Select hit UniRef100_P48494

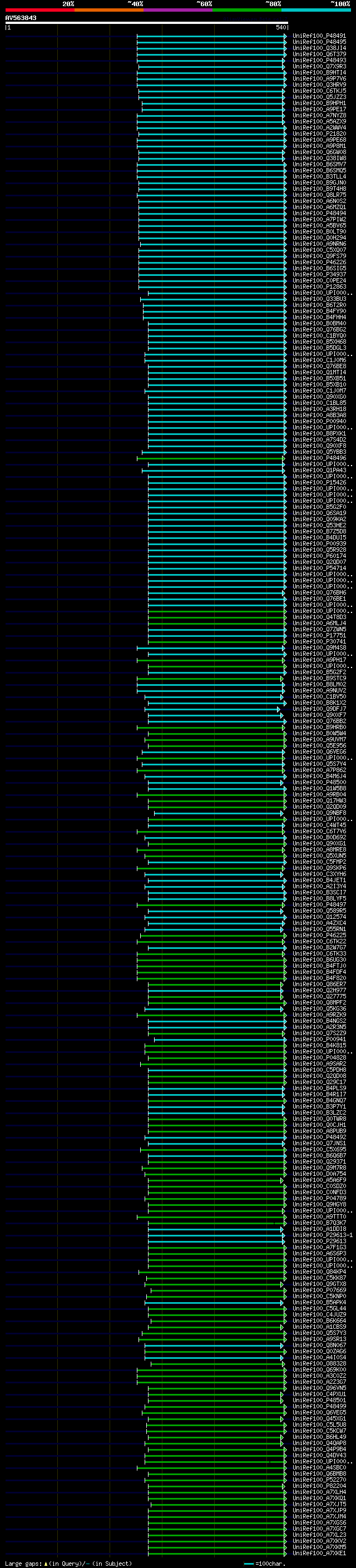(319, 213)
